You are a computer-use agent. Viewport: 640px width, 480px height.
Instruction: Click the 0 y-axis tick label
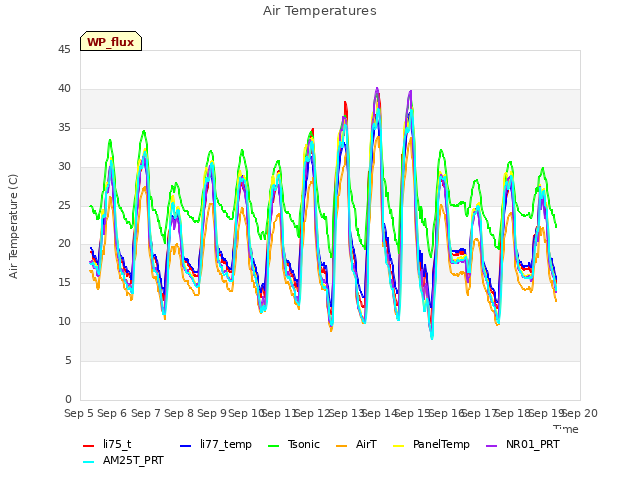click(68, 399)
